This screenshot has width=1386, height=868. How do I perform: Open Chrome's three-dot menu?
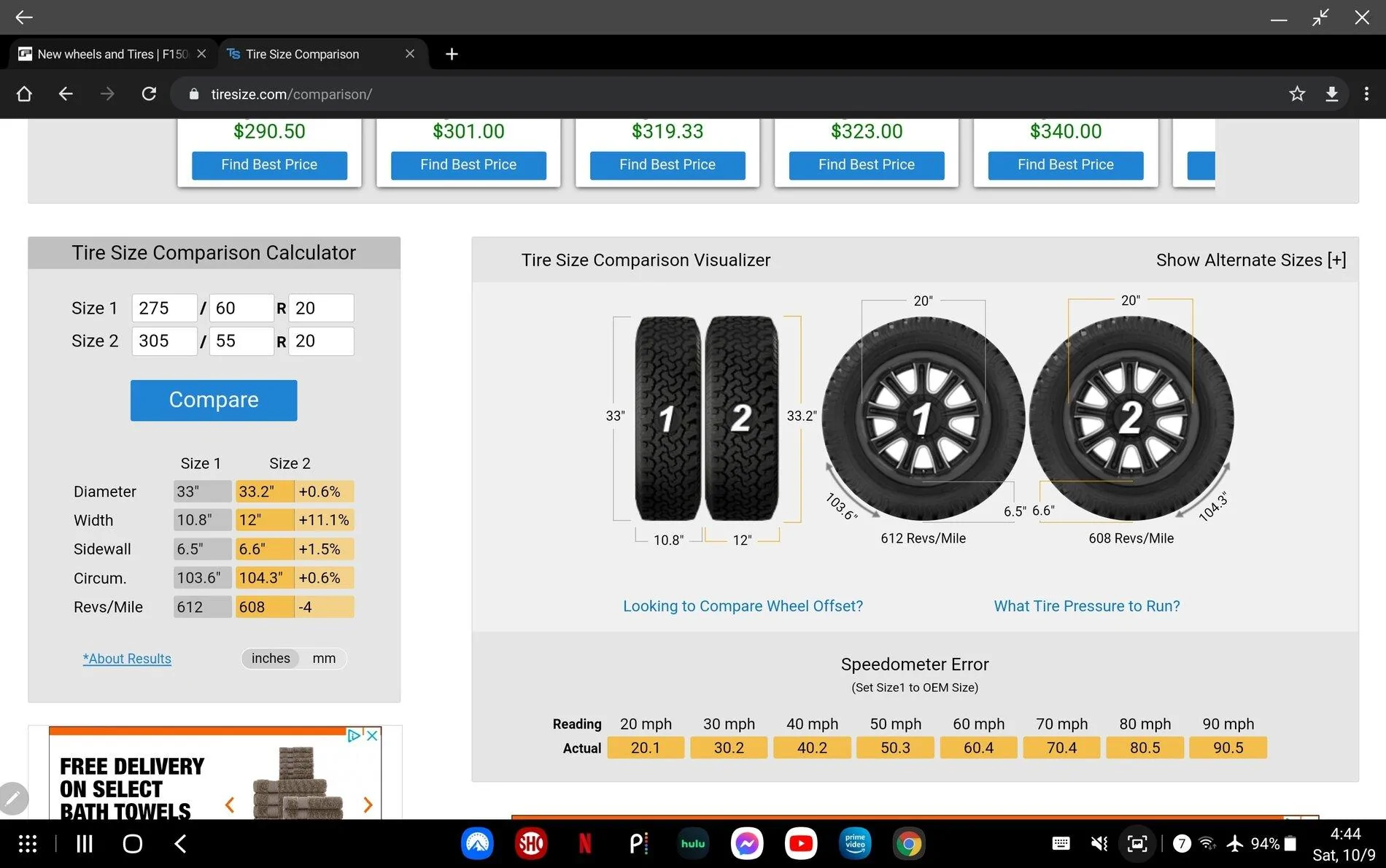pyautogui.click(x=1367, y=93)
